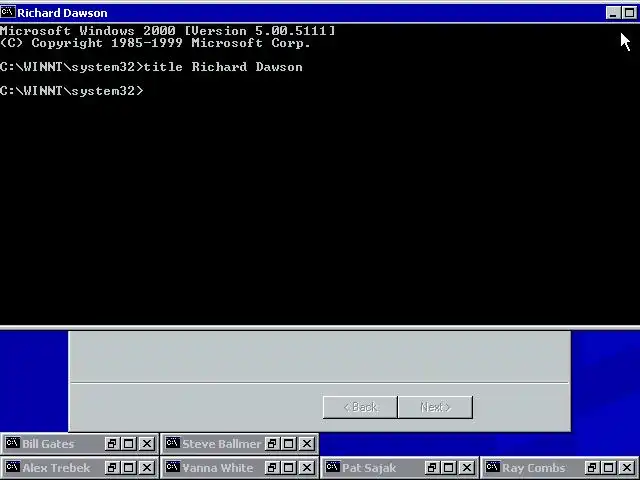The width and height of the screenshot is (640, 480).
Task: Click the empty C:\WINNT\system32> prompt line
Action: pyautogui.click(x=72, y=91)
